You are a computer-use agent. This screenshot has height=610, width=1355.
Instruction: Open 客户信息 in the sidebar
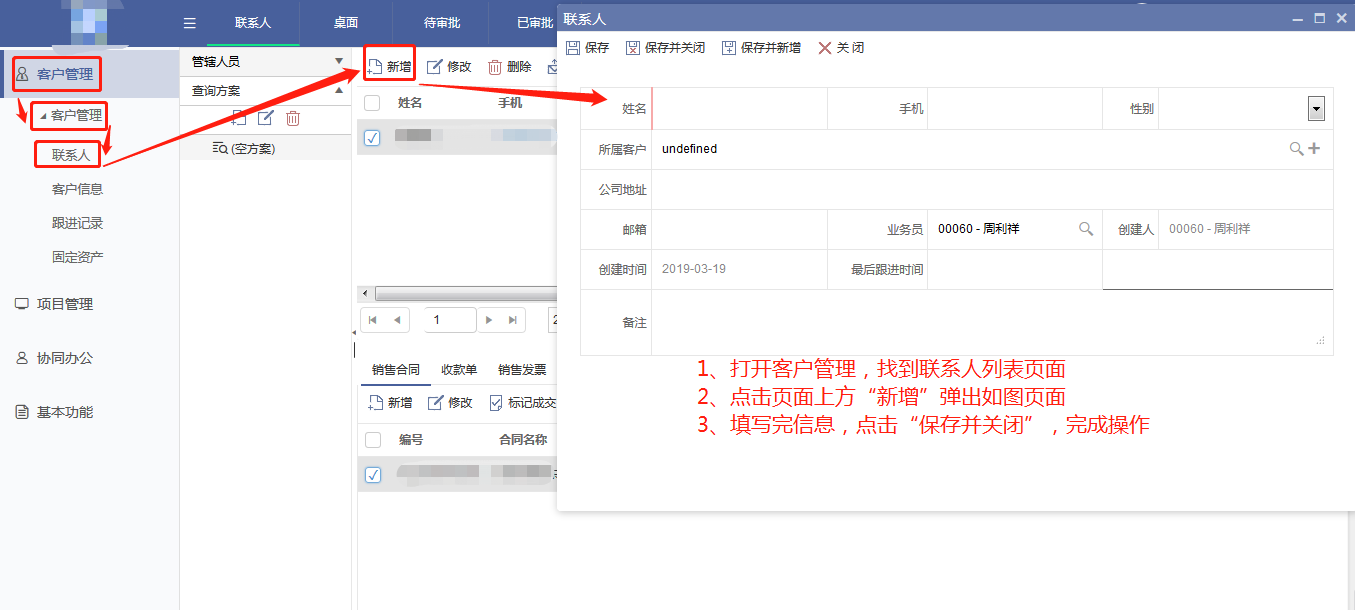[77, 189]
